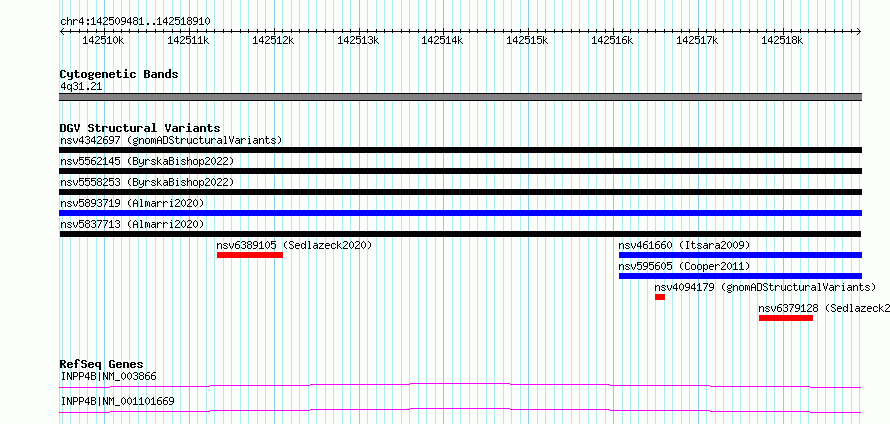
Task: Select the red bar for nsv6379128
Action: 786,318
